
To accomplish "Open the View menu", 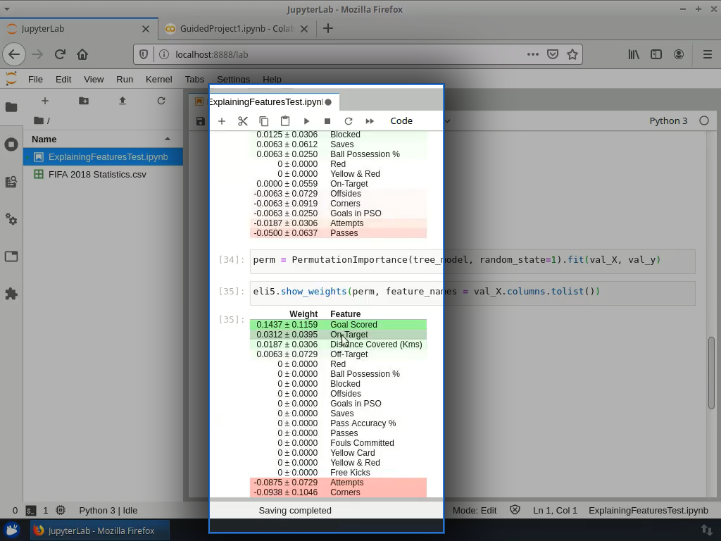I will click(94, 79).
